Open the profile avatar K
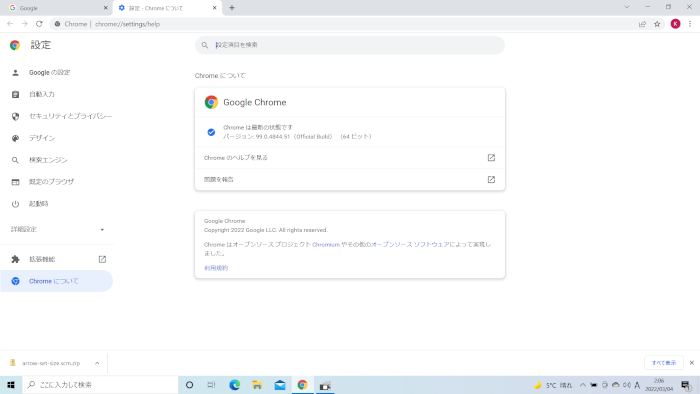Viewport: 700px width, 394px height. (675, 24)
